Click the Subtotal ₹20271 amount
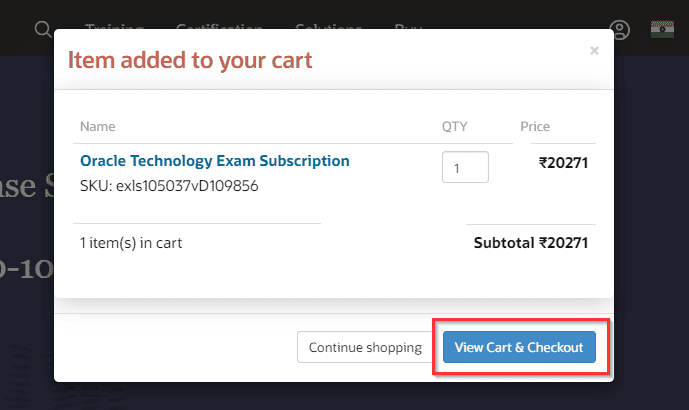689x410 pixels. tap(530, 242)
